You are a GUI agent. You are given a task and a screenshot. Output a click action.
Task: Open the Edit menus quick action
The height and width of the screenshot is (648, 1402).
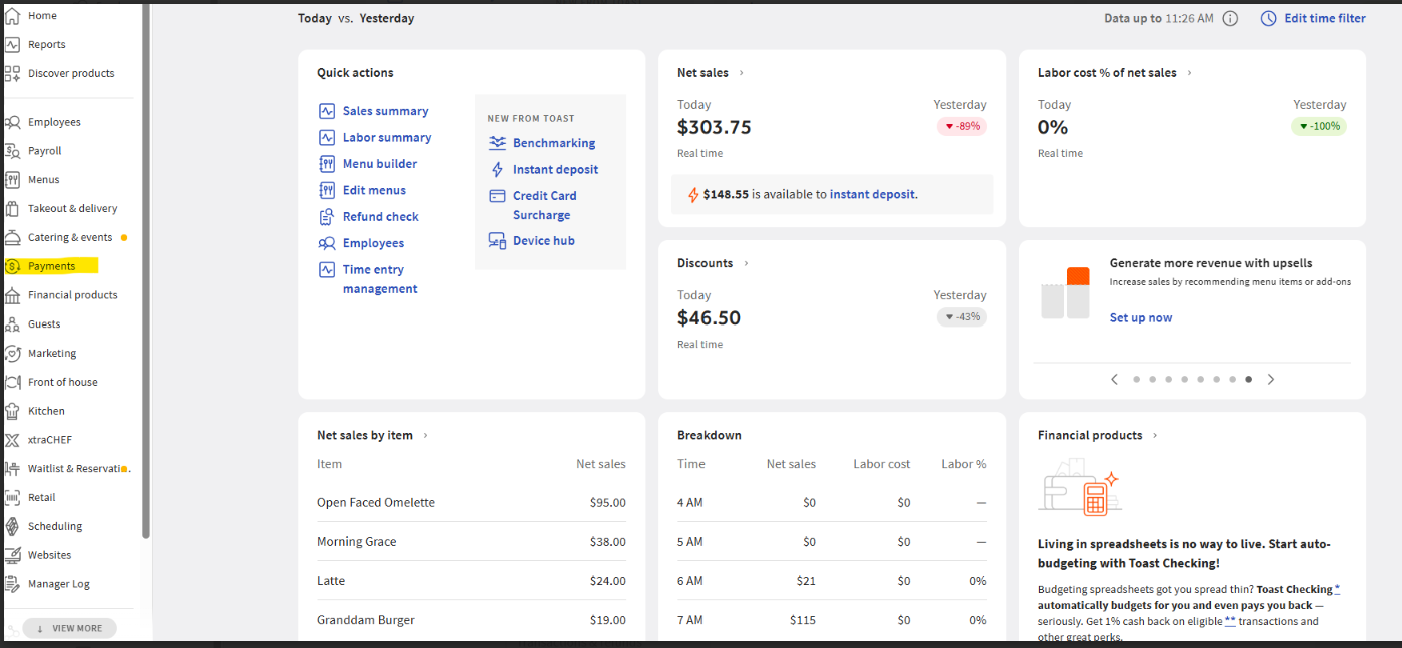[x=374, y=190]
